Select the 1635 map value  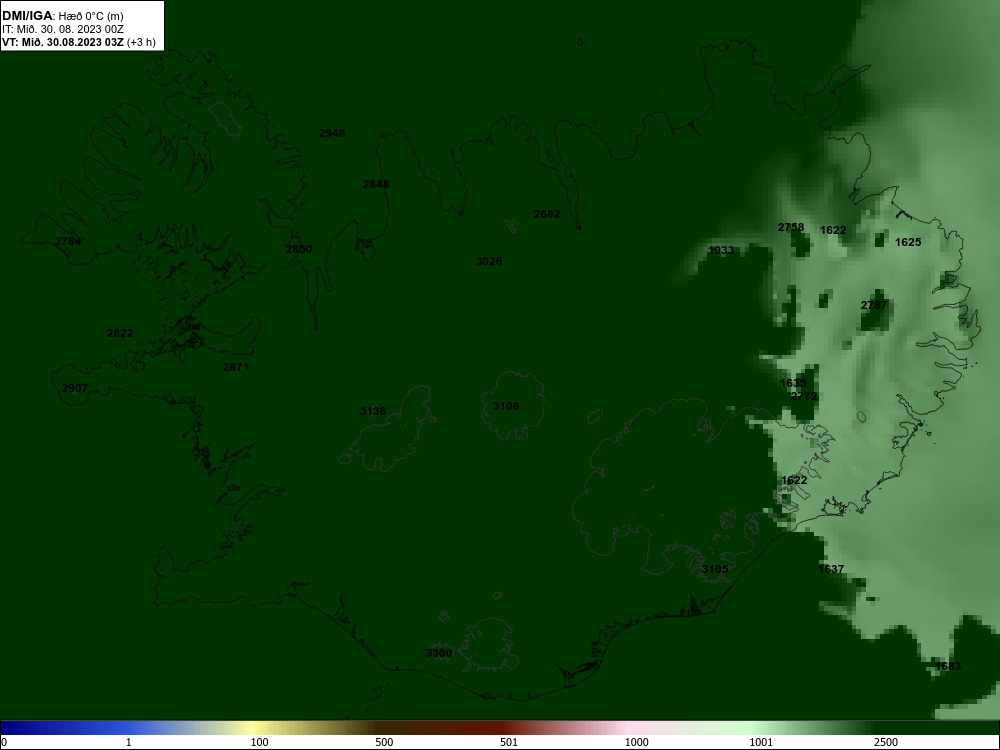(793, 383)
